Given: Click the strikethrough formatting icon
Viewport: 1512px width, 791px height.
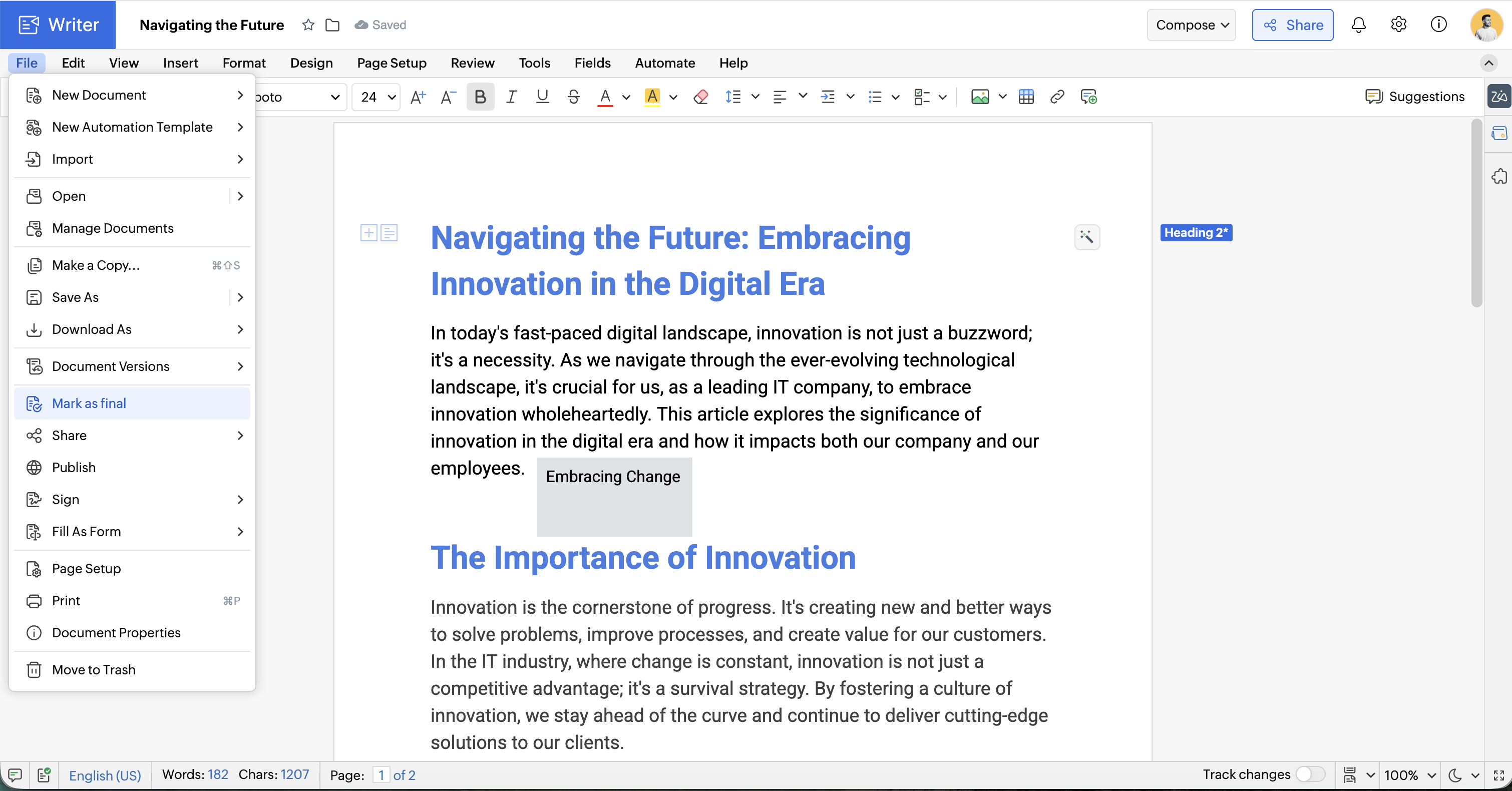Looking at the screenshot, I should point(573,97).
